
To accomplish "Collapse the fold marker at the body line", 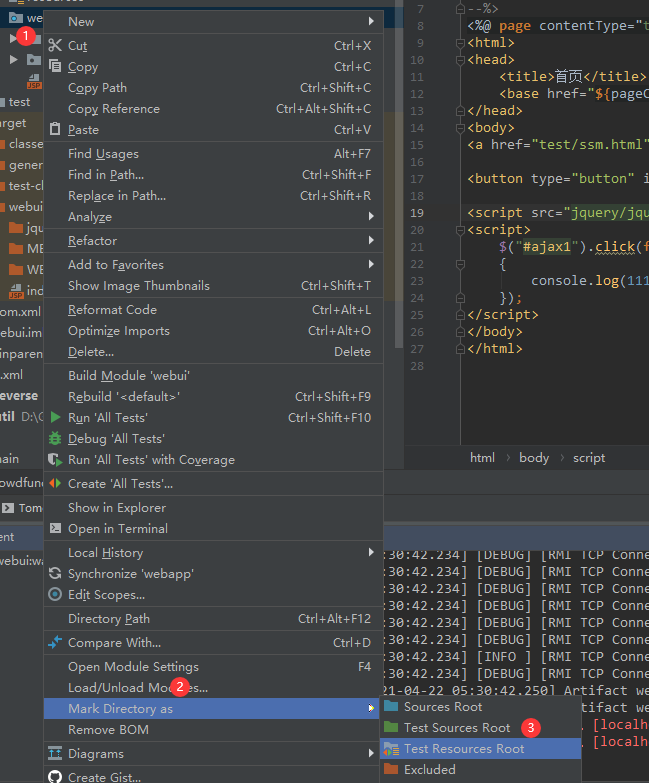I will pos(460,128).
